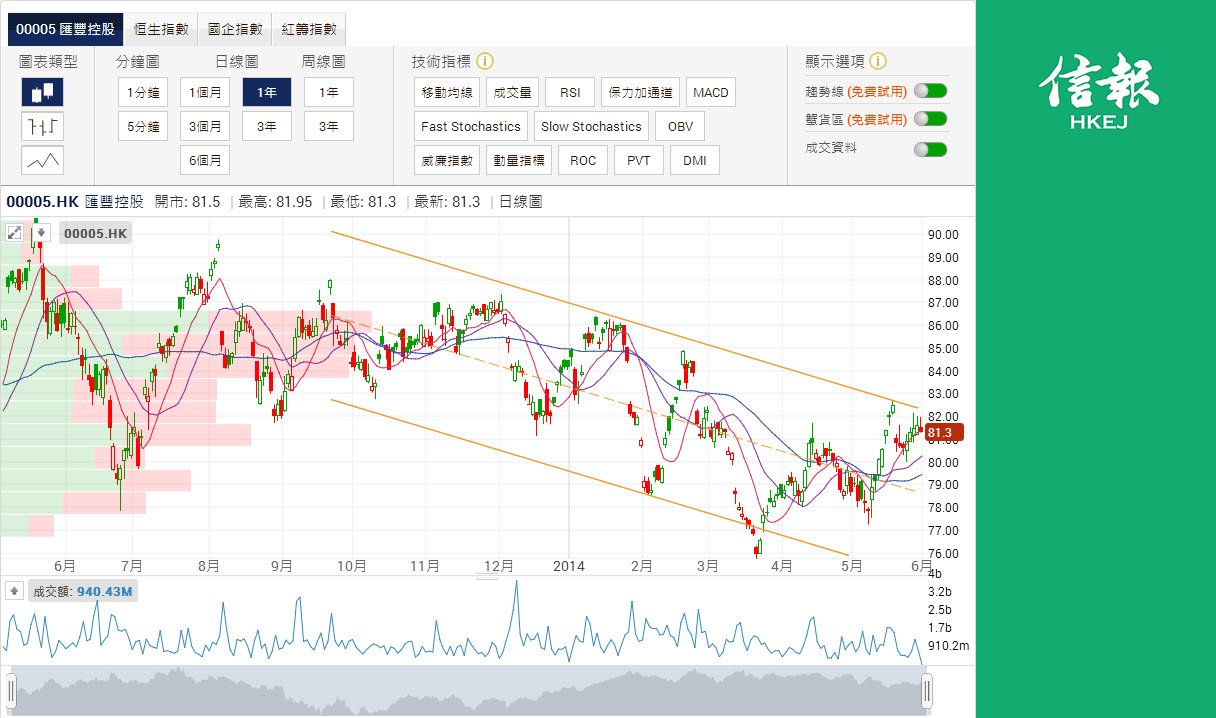Add the DMI indicator
The image size is (1216, 718).
pyautogui.click(x=695, y=160)
